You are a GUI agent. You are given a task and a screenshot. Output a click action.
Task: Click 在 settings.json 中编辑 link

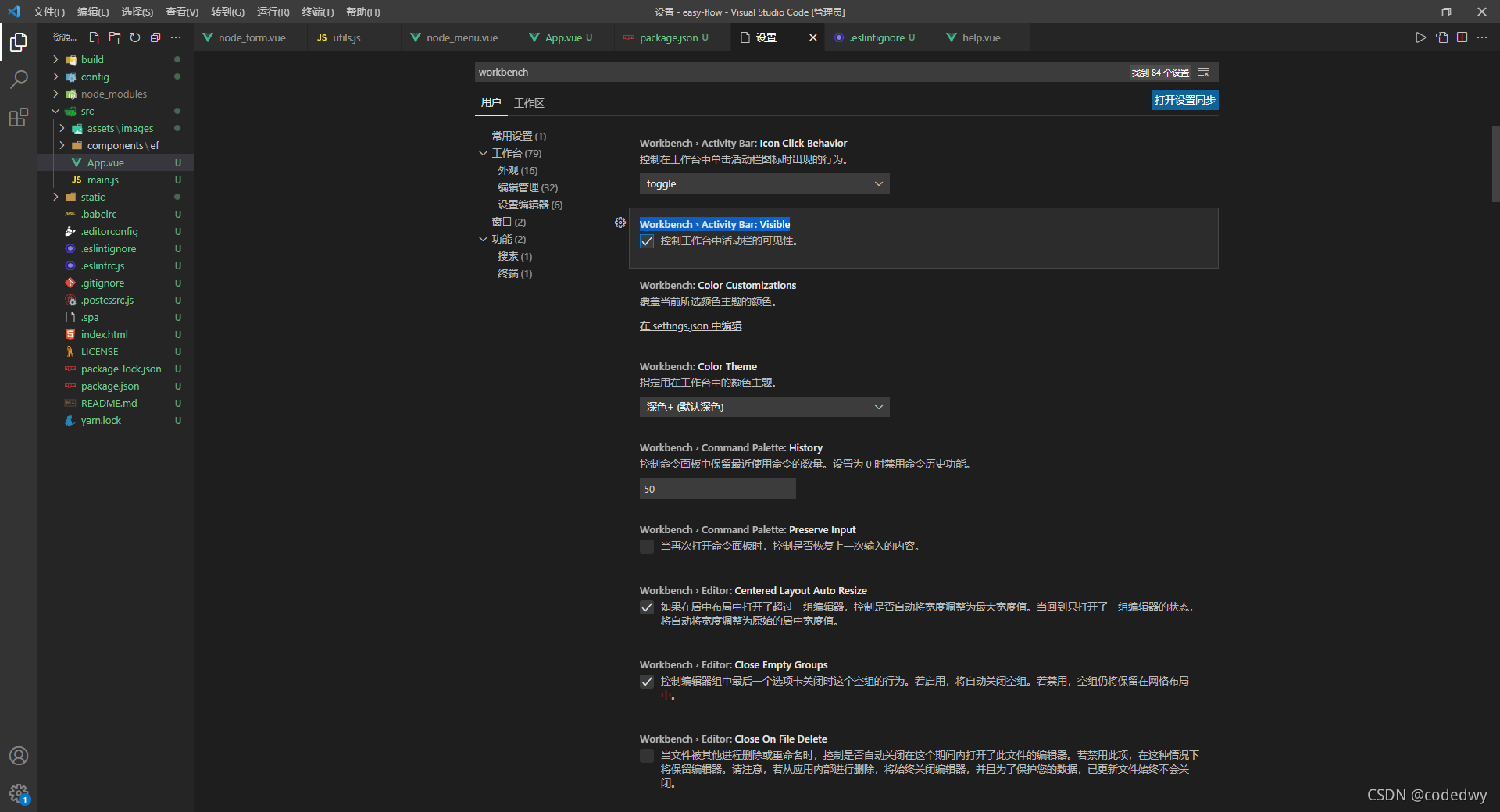691,326
